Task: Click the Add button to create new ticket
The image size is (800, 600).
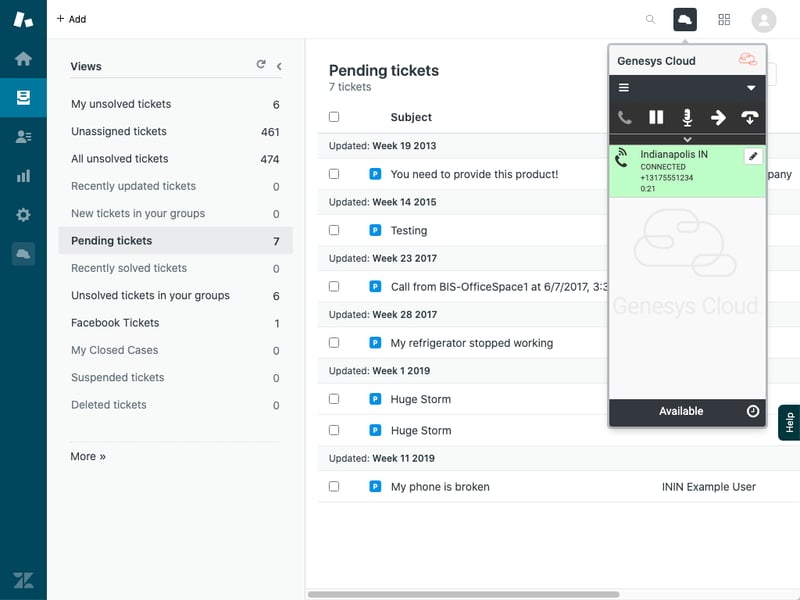Action: pyautogui.click(x=69, y=18)
